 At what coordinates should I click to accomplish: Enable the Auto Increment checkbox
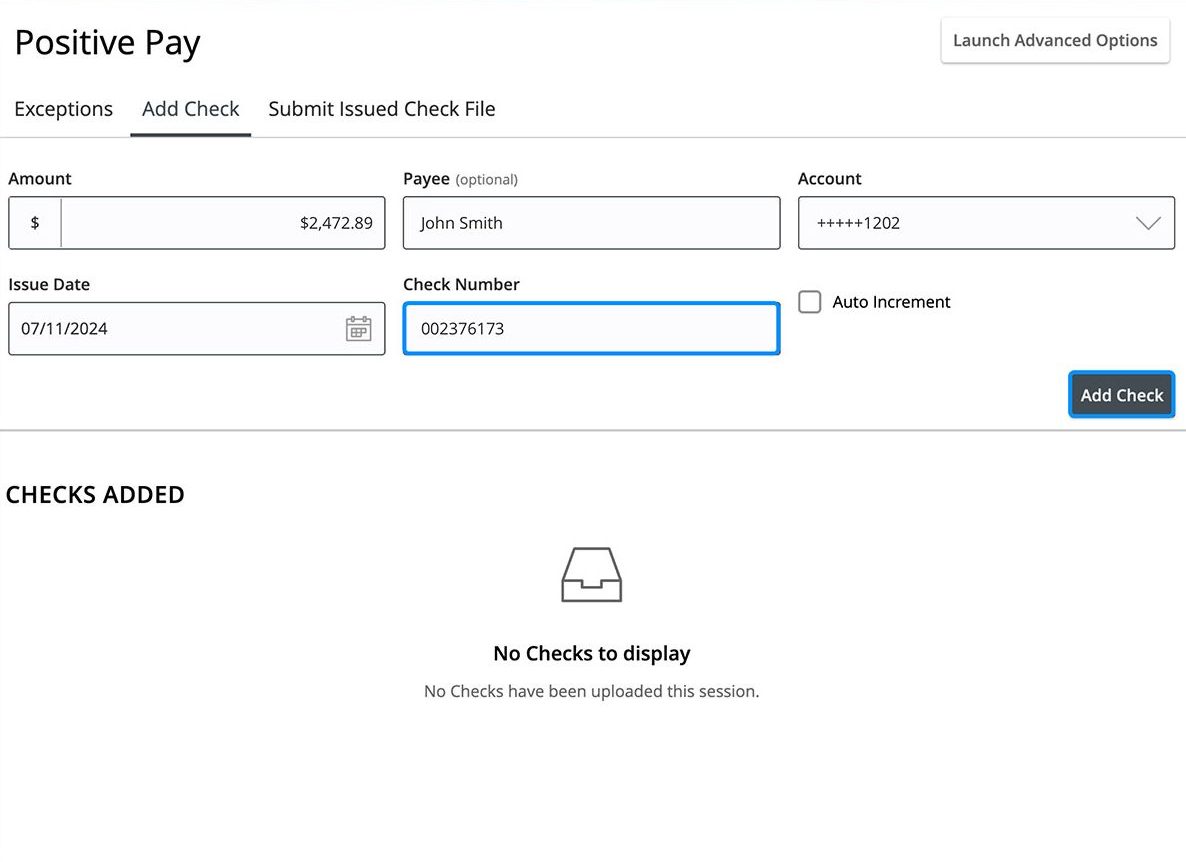[809, 302]
